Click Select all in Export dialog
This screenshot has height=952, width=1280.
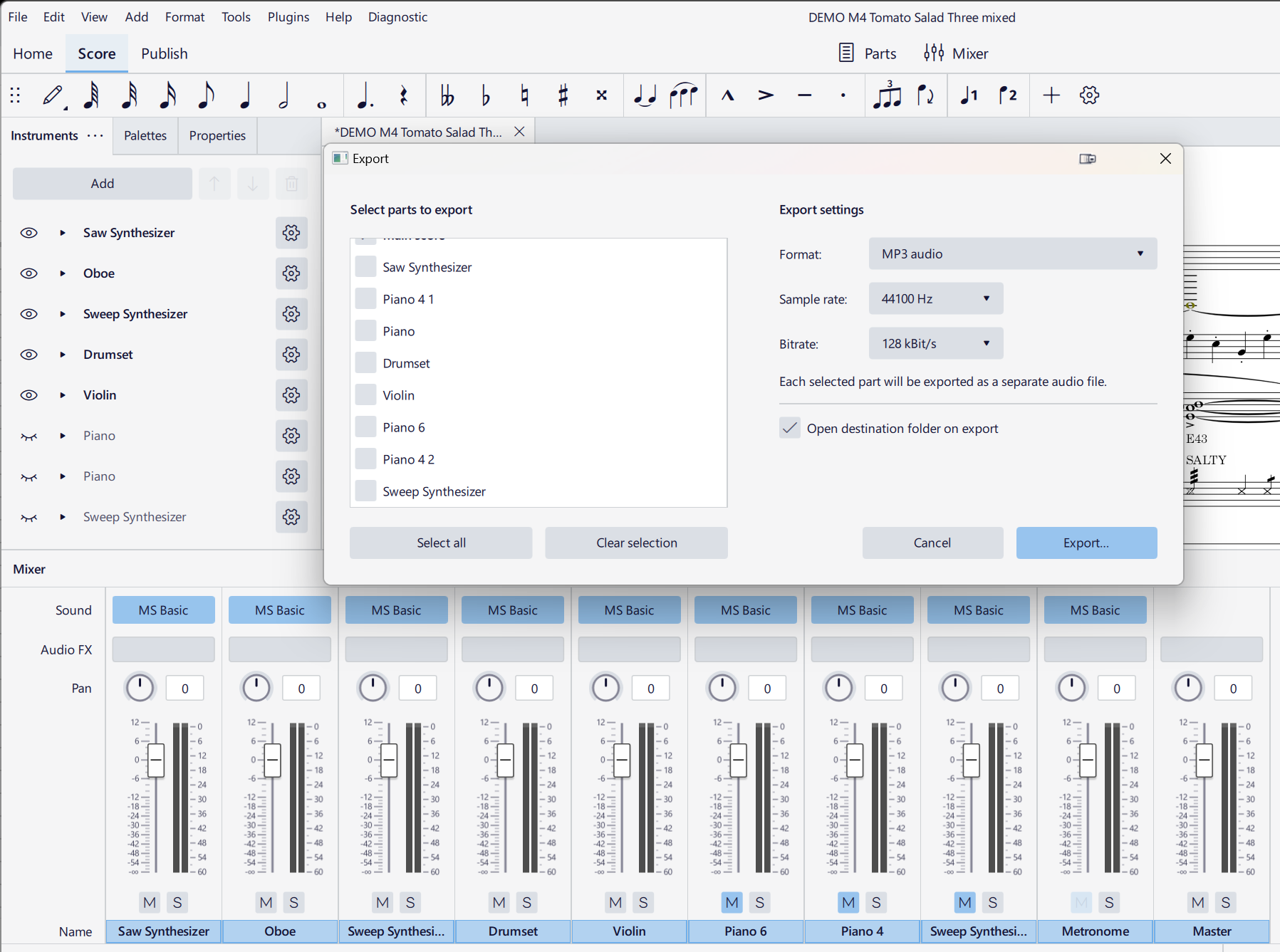tap(441, 543)
